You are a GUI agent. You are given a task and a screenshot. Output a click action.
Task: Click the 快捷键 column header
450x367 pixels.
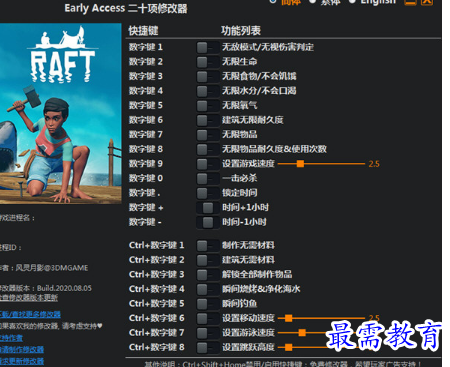143,31
